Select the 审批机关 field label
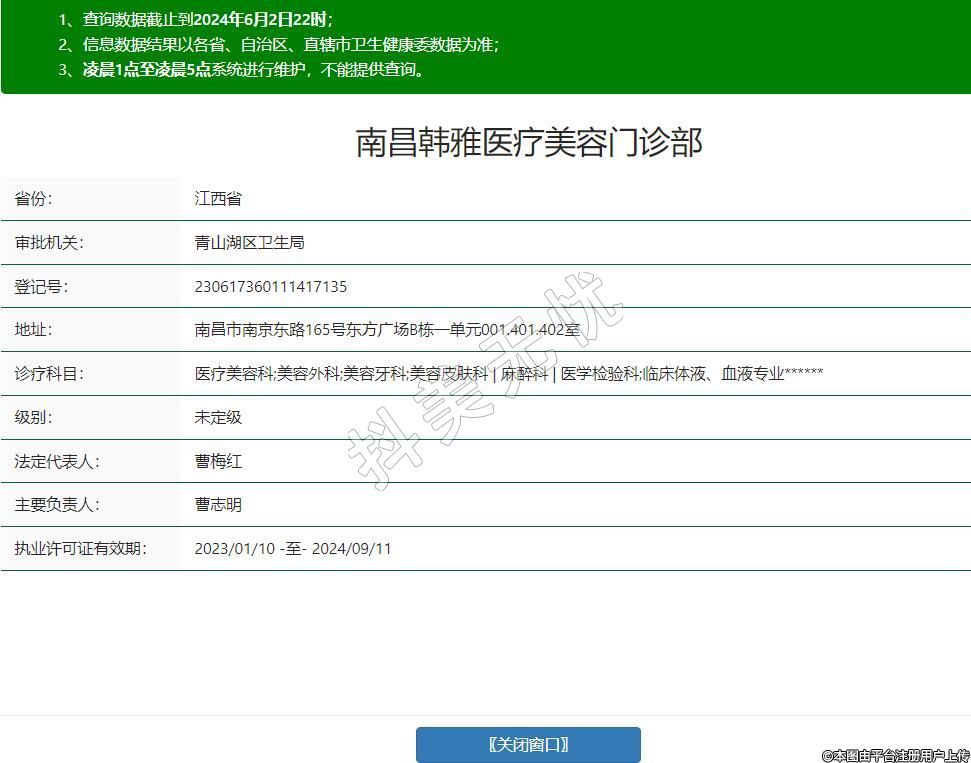 (x=48, y=243)
